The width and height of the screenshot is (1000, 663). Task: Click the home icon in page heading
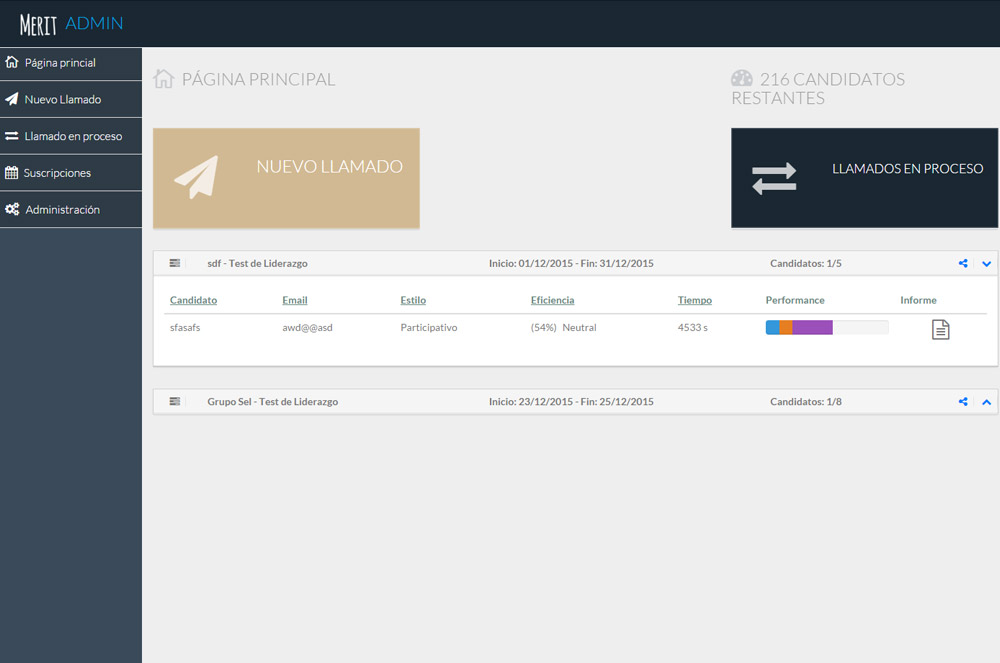[164, 79]
